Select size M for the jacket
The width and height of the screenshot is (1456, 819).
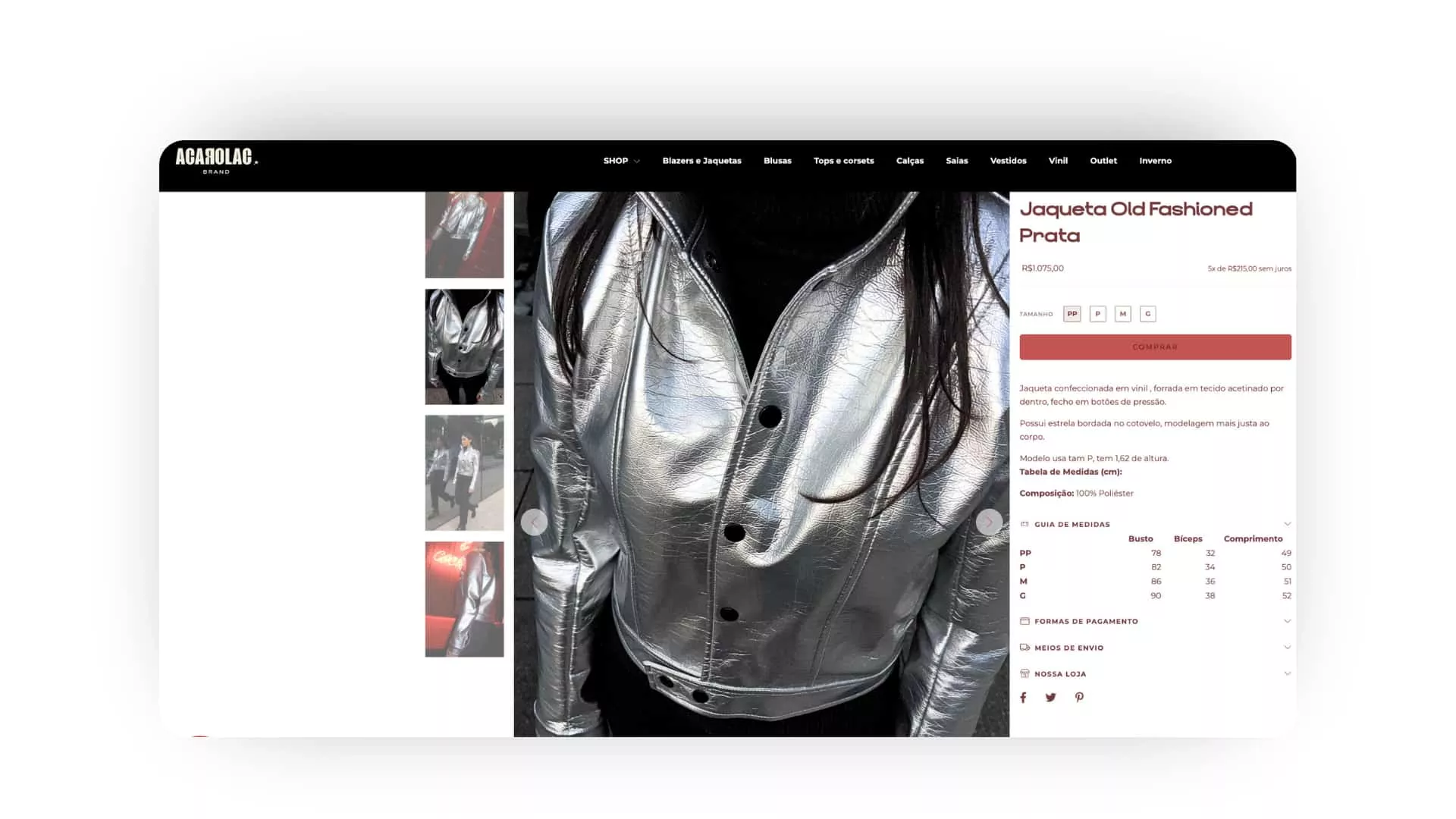[1122, 313]
